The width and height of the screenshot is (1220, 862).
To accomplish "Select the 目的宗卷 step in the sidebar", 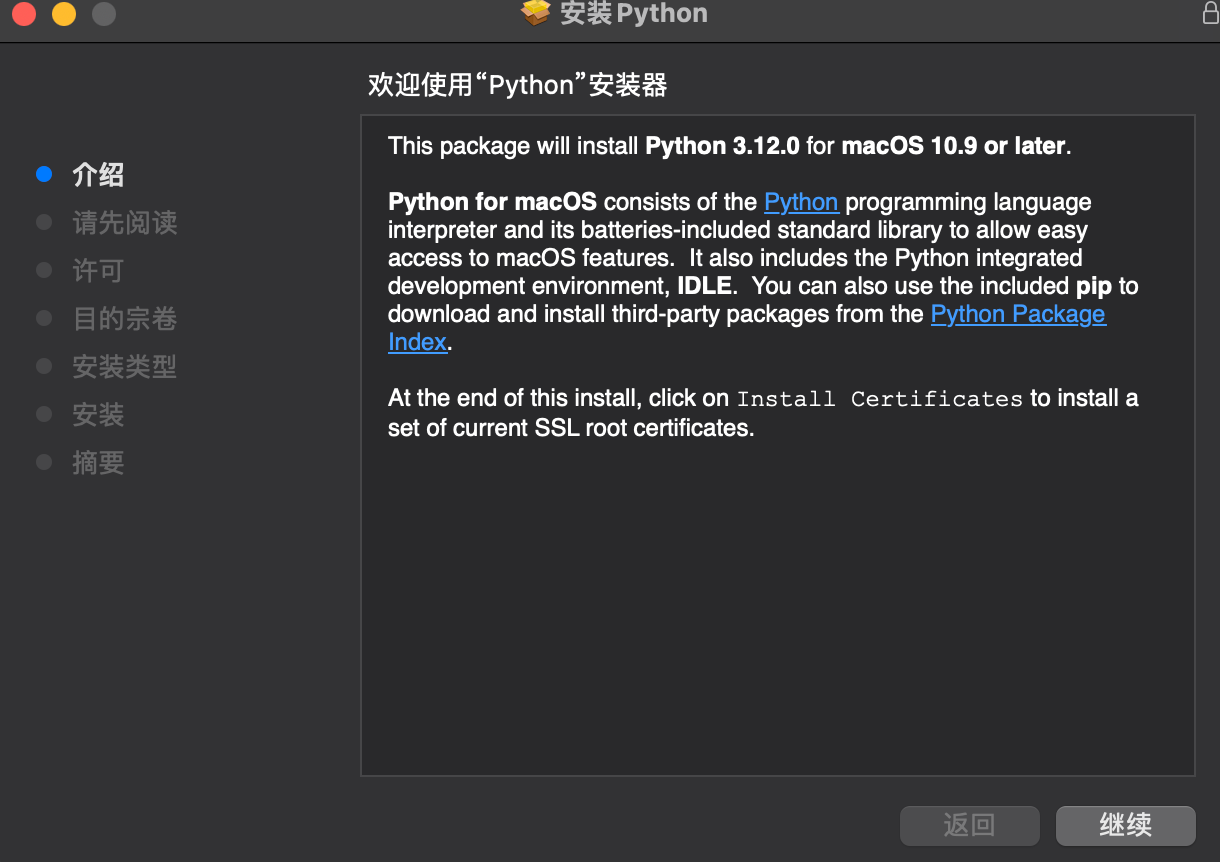I will pos(124,318).
